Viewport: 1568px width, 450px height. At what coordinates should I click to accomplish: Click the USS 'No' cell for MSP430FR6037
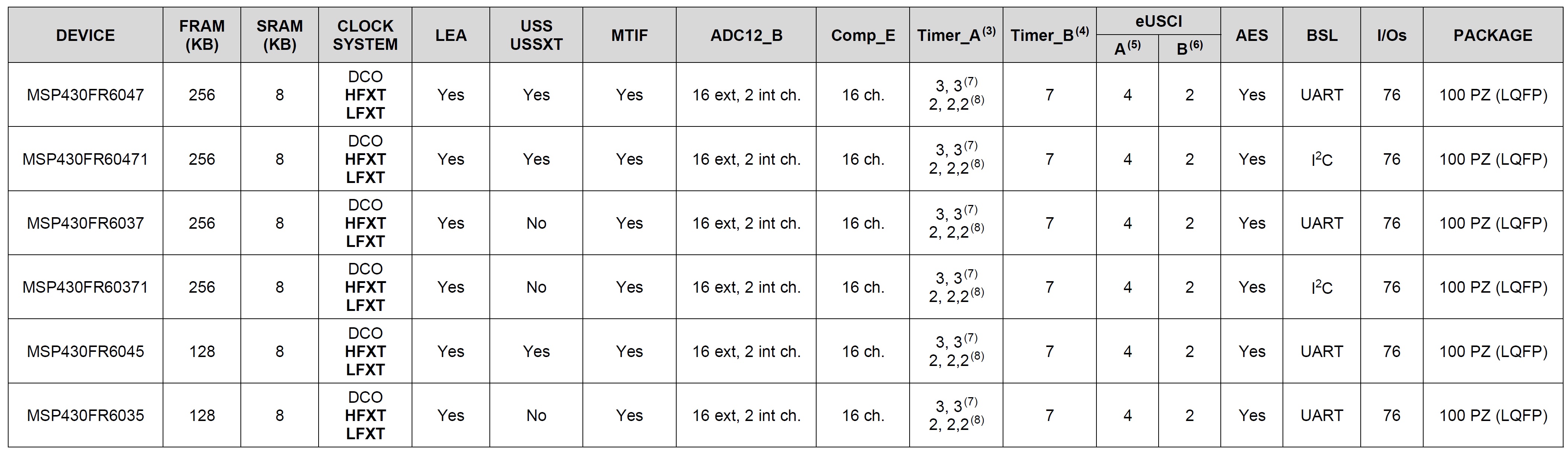(536, 223)
